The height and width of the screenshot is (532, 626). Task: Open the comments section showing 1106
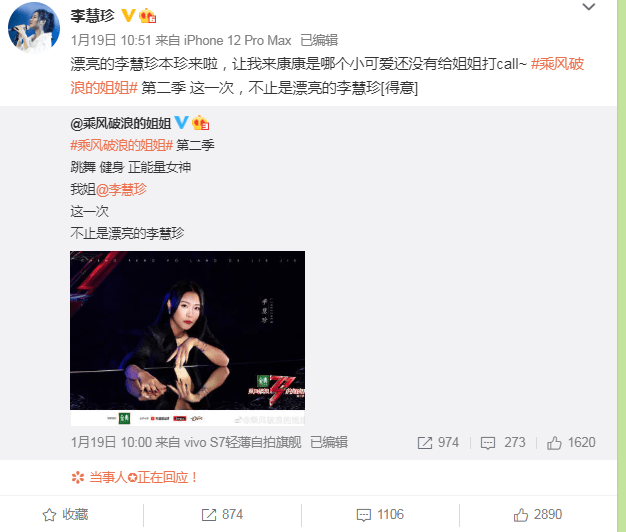(380, 514)
